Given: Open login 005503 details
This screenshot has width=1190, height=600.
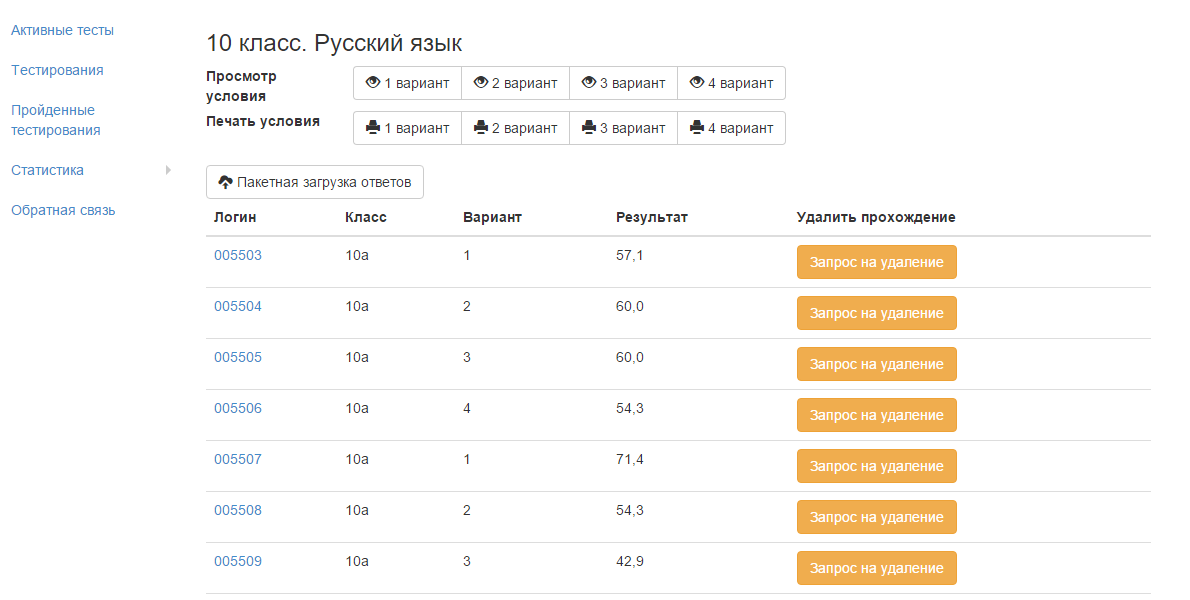Looking at the screenshot, I should 238,255.
